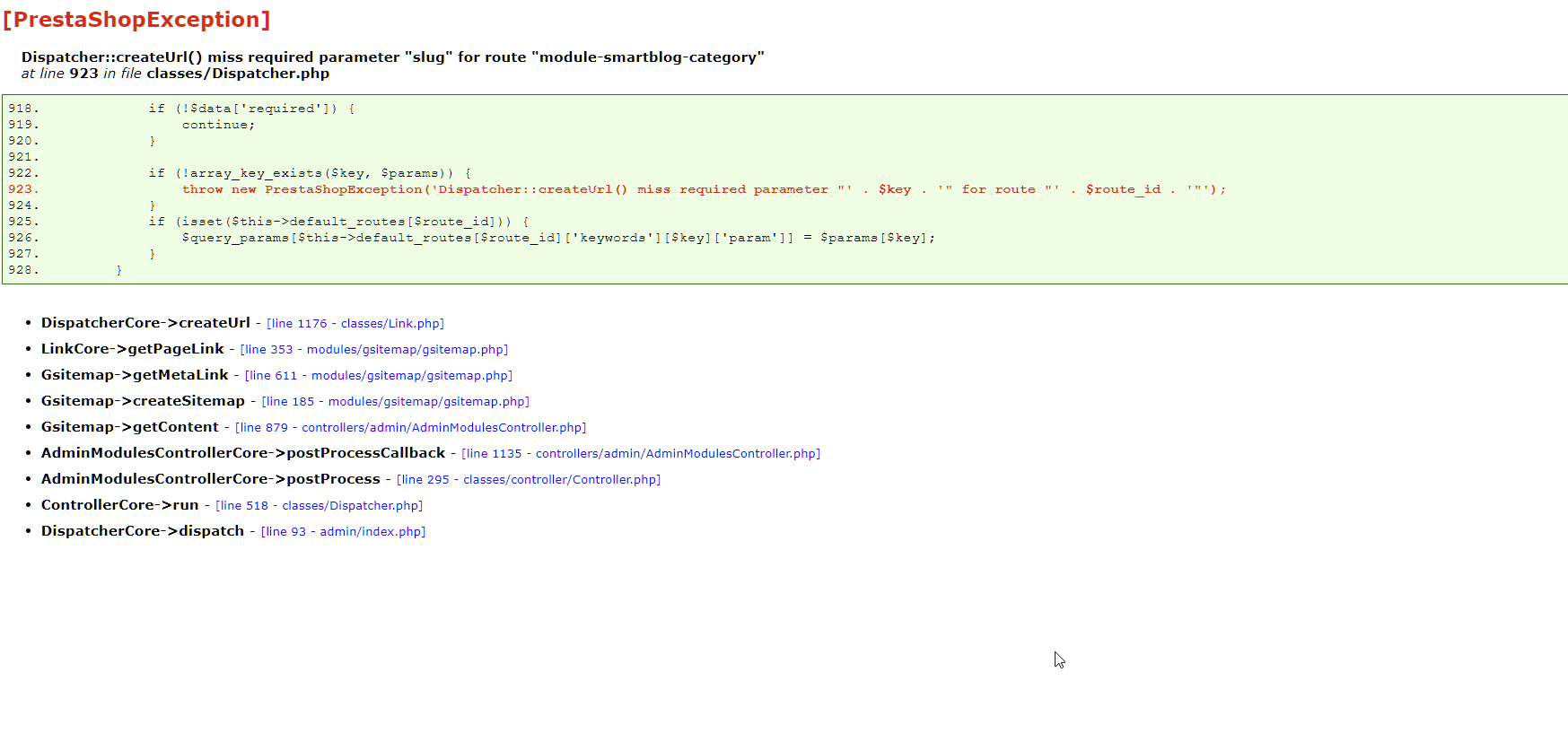This screenshot has height=742, width=1568.
Task: Open the AdminModulesControllerCore->postProcessCallback stack trace entry
Action: [x=243, y=453]
